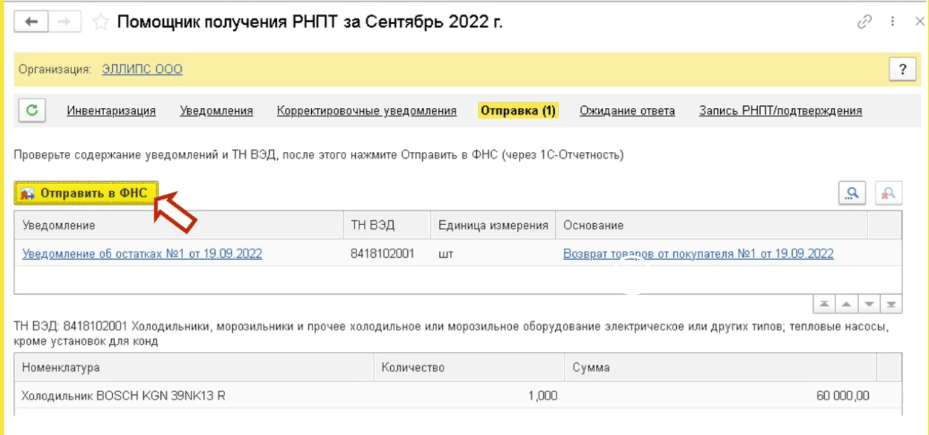This screenshot has width=929, height=435.
Task: Go to Корректировочные уведомления step
Action: pos(366,111)
